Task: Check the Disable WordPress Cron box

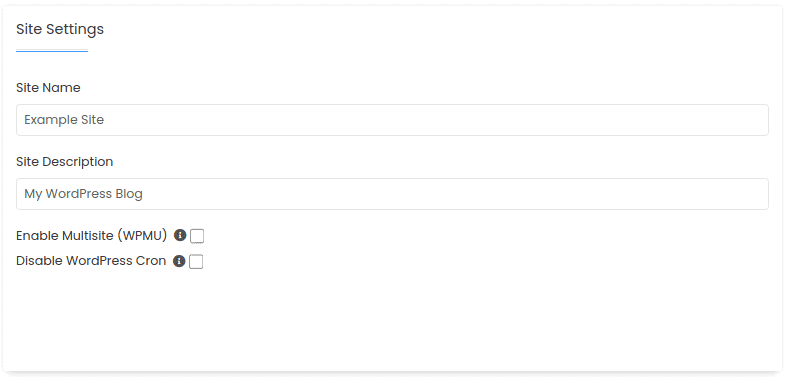Action: (x=196, y=262)
